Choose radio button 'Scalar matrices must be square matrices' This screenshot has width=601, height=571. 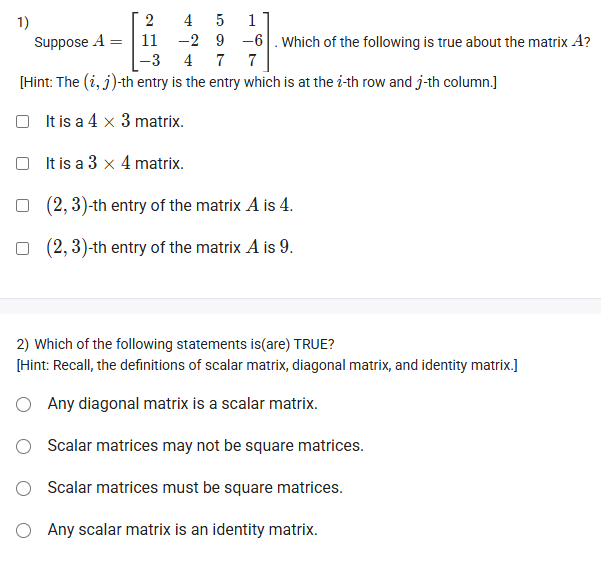pos(24,488)
